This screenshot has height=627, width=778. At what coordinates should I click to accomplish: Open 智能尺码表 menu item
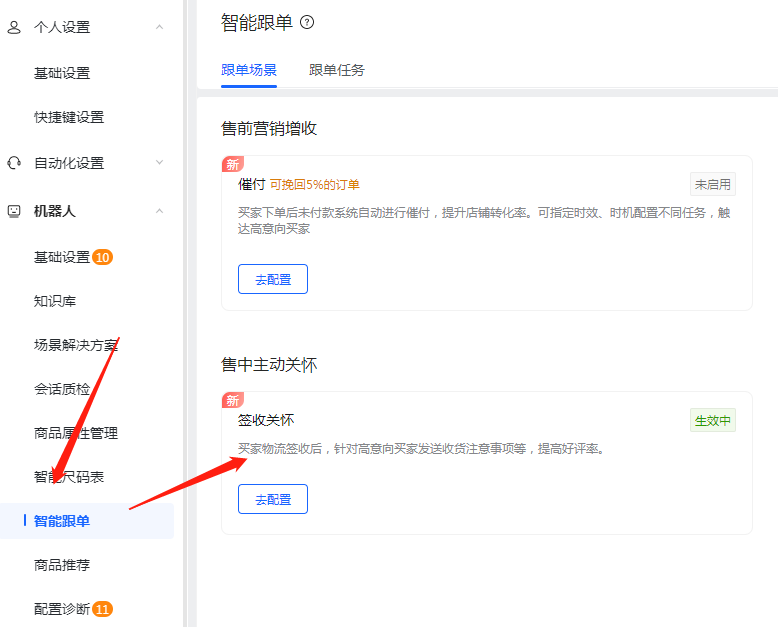click(x=69, y=477)
